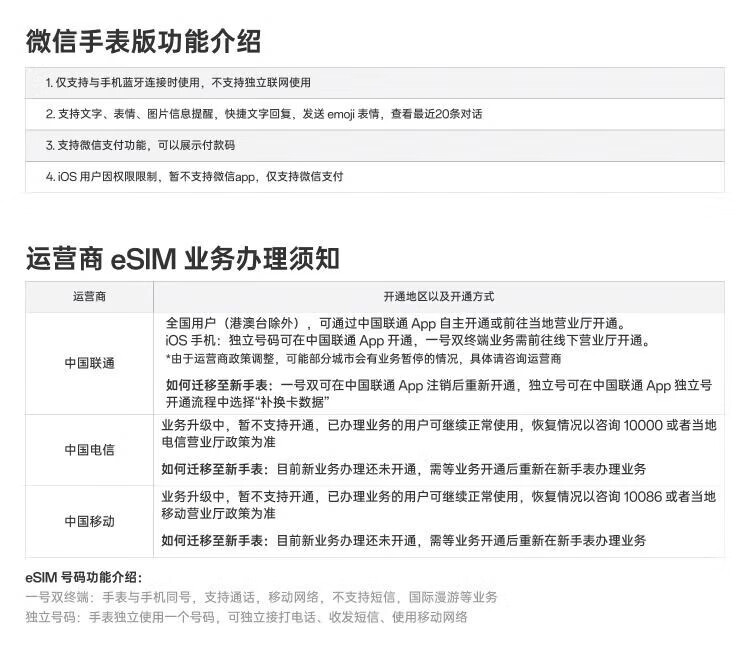
Task: Click row 4 about iOS 用户因权限限制
Action: (x=194, y=177)
